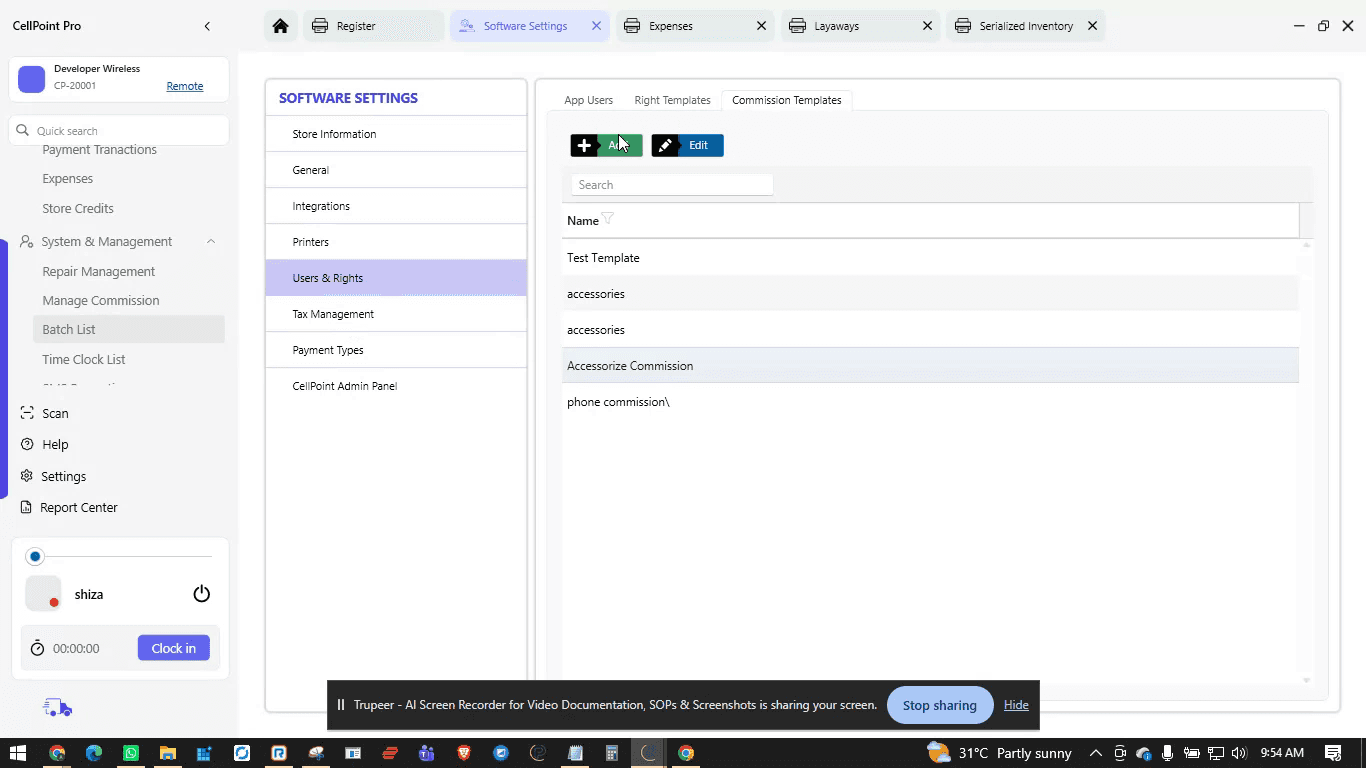
Task: Click the Settings gear icon in sidebar
Action: 27,476
